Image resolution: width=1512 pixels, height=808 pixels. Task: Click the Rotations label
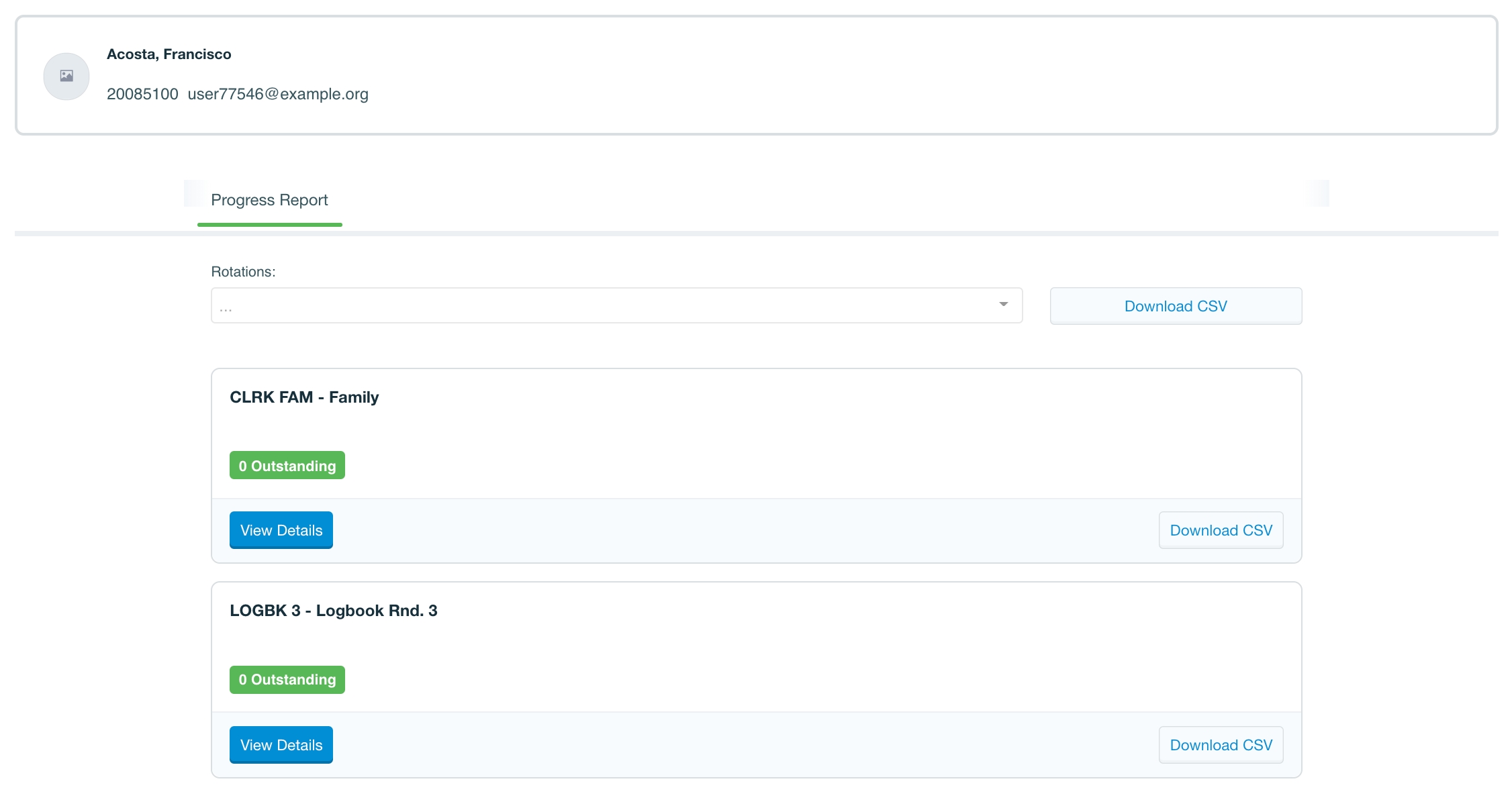(x=243, y=272)
